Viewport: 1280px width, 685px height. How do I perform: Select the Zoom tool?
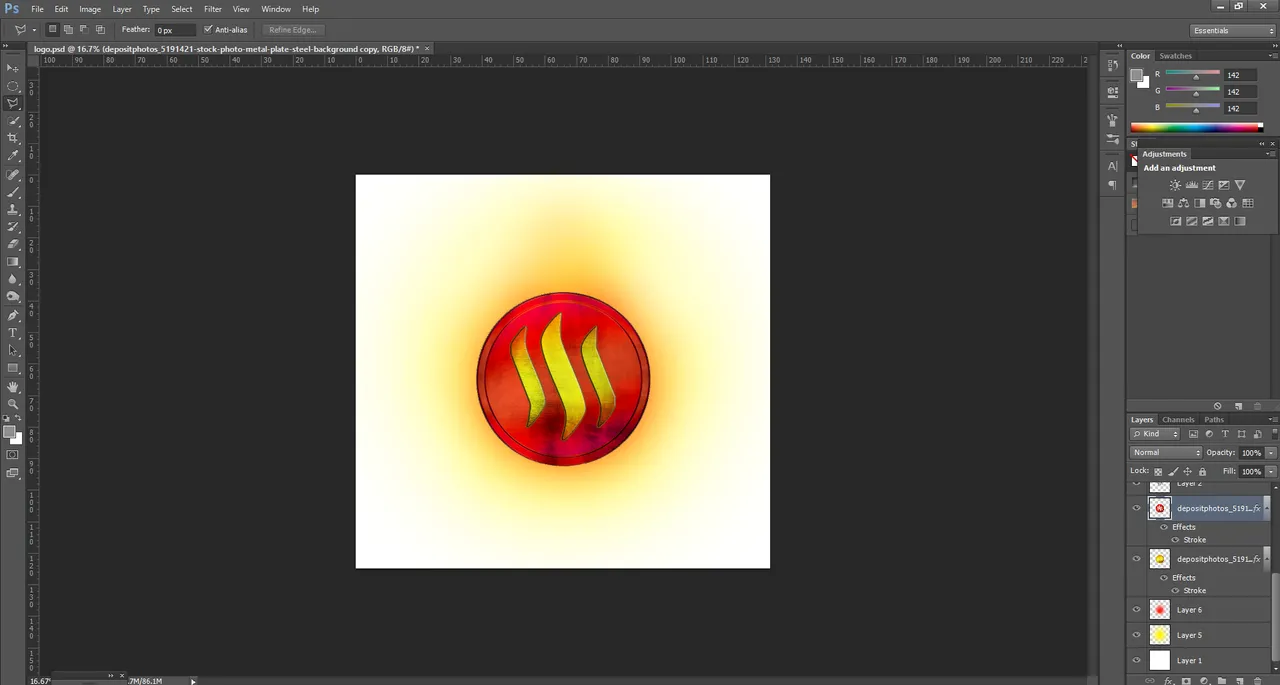(x=13, y=404)
